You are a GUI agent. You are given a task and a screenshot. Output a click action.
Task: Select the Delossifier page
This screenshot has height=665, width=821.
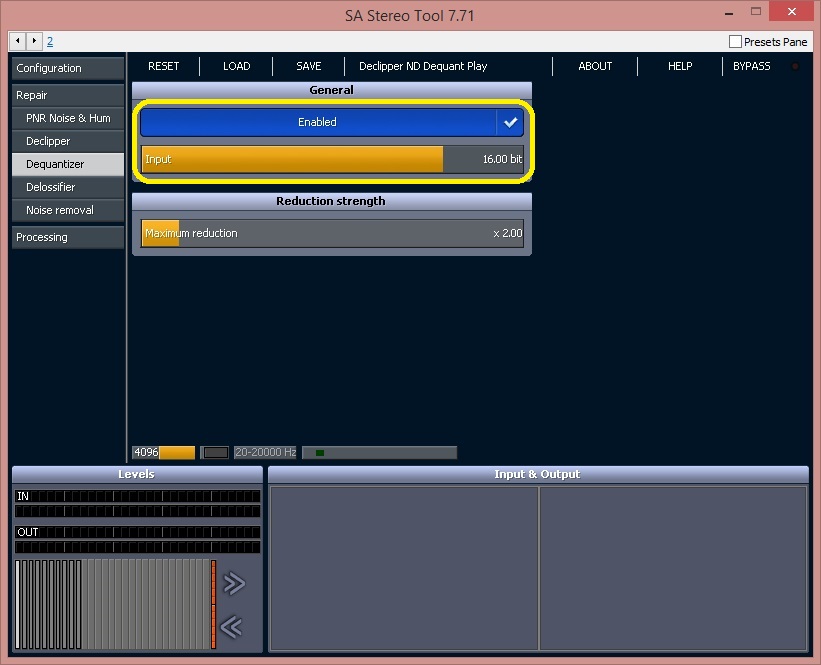pyautogui.click(x=68, y=187)
